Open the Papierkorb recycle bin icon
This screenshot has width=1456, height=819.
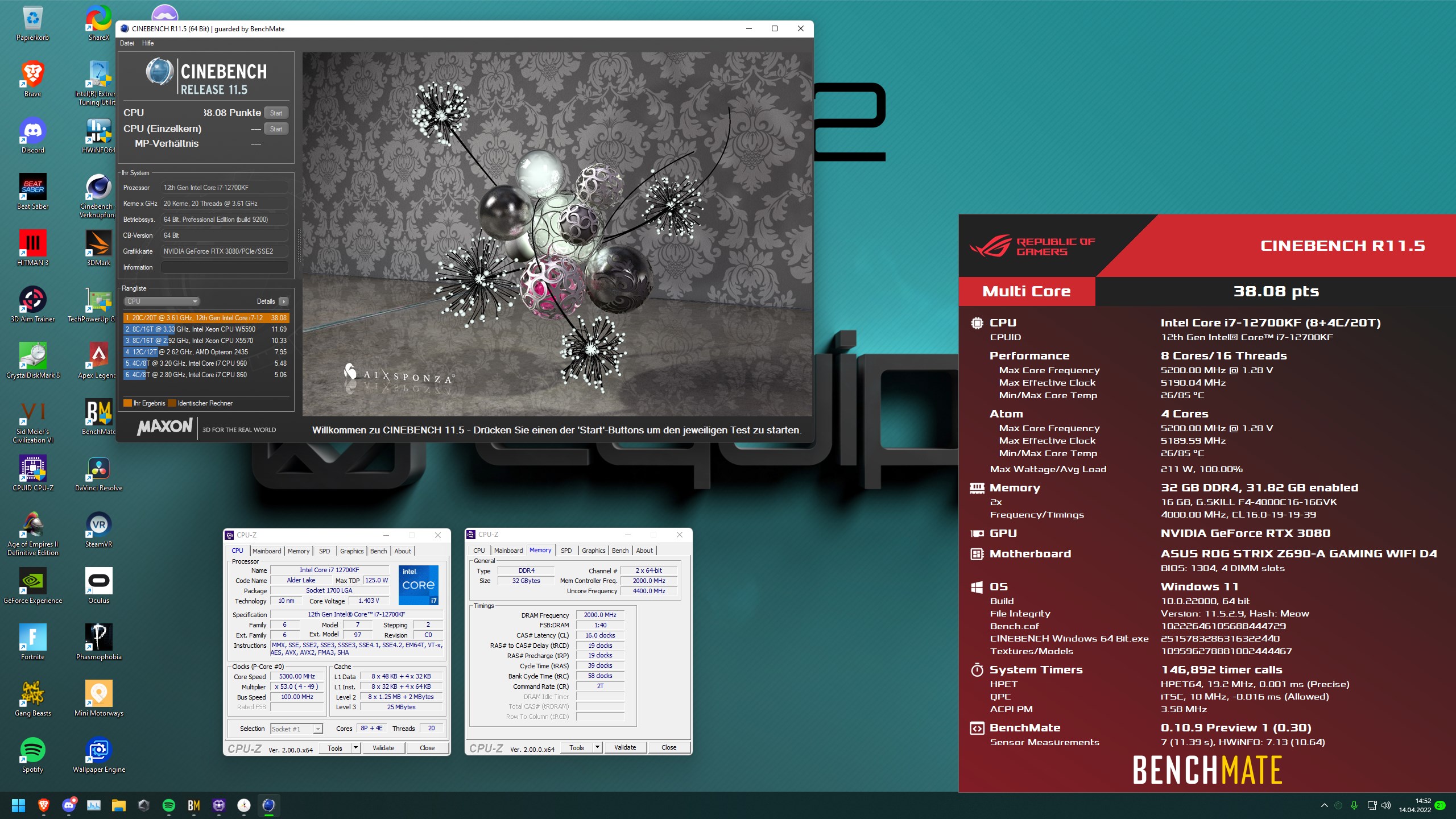tap(32, 23)
